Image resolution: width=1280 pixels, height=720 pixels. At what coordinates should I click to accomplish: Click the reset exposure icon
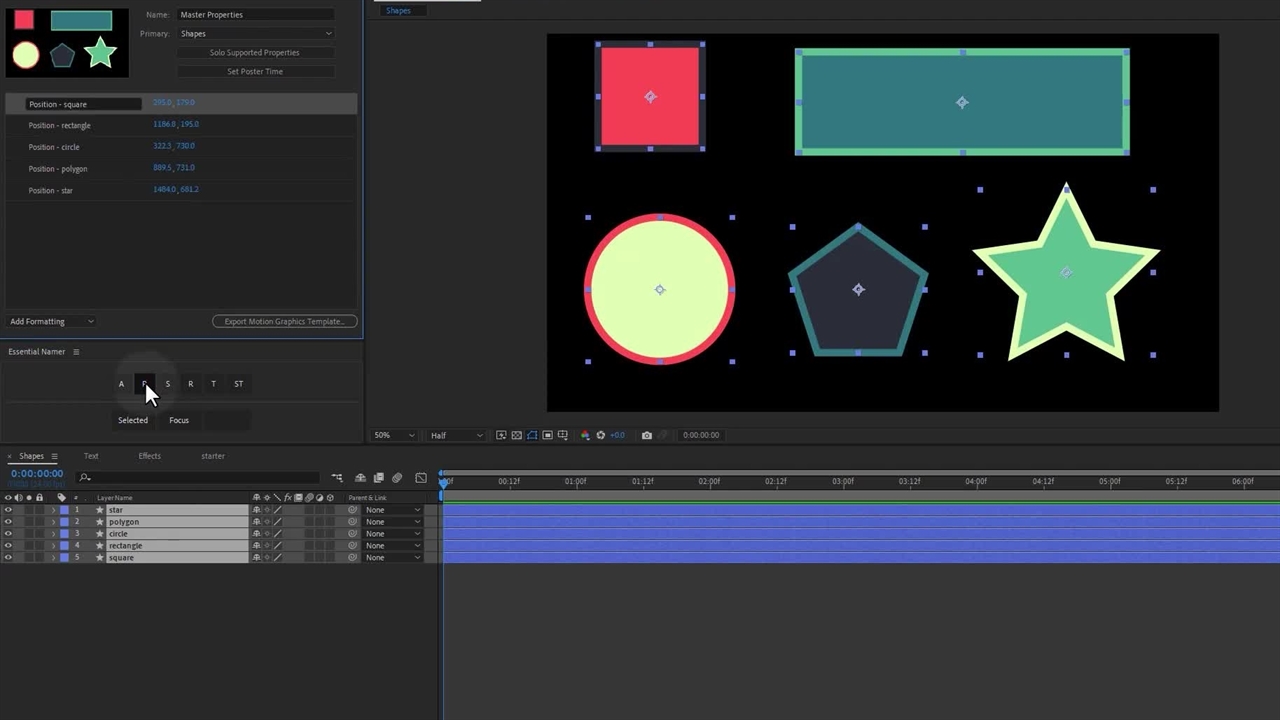point(600,435)
